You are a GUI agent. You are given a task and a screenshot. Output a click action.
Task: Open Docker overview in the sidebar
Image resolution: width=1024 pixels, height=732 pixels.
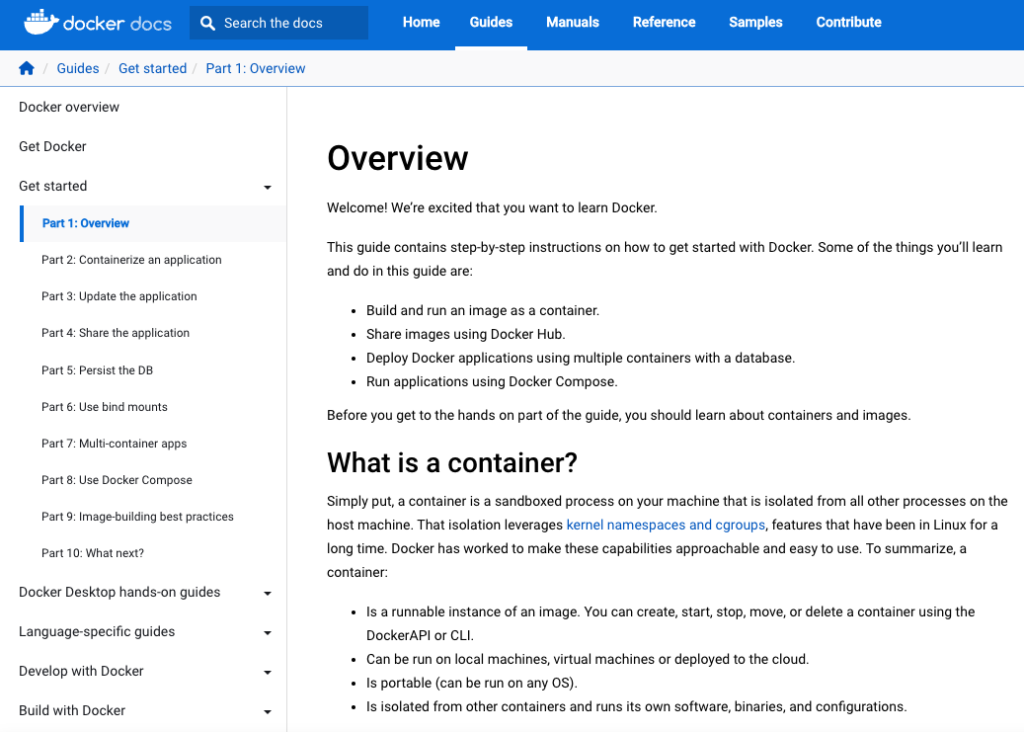tap(69, 107)
